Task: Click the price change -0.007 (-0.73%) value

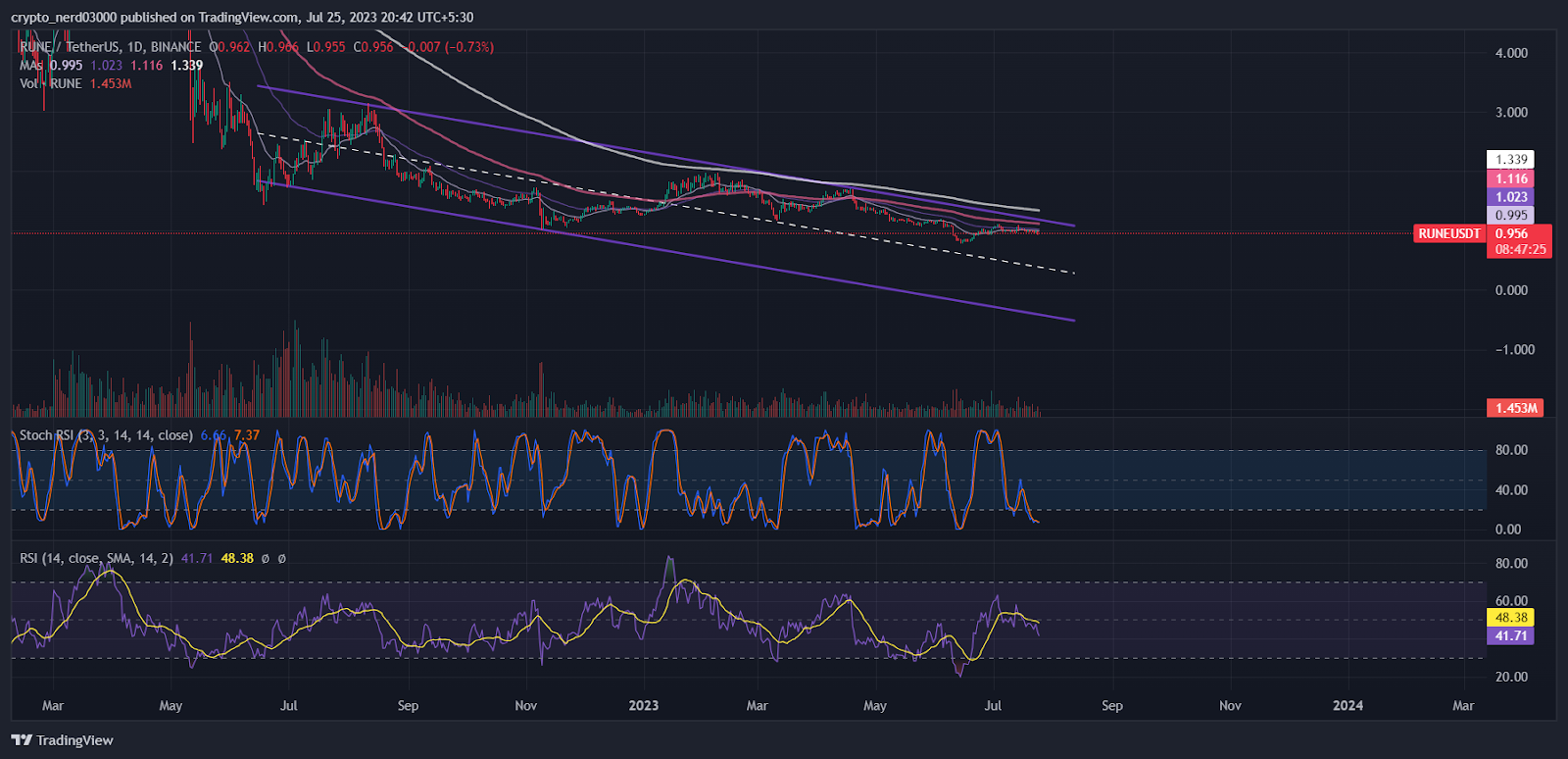Action: click(x=450, y=47)
